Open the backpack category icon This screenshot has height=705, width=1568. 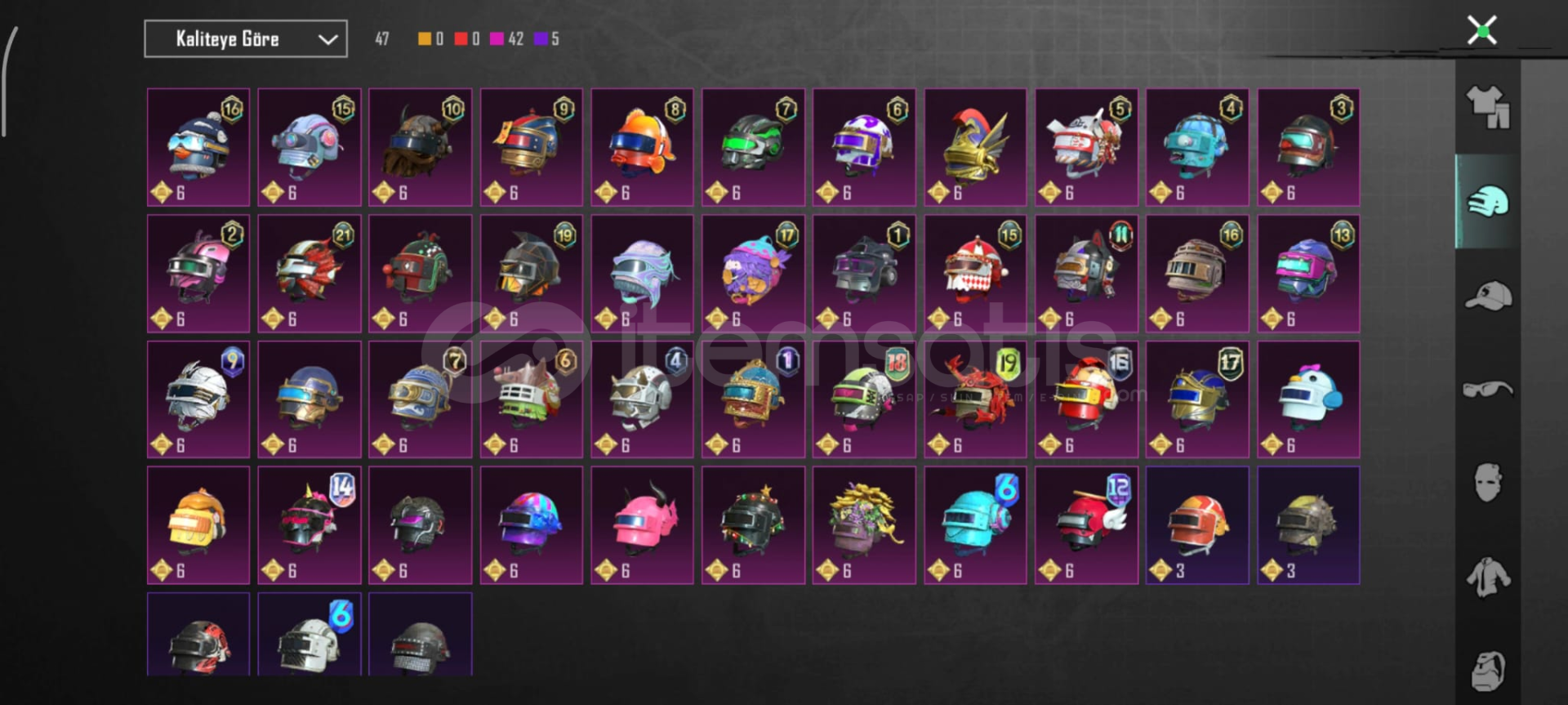tap(1488, 672)
